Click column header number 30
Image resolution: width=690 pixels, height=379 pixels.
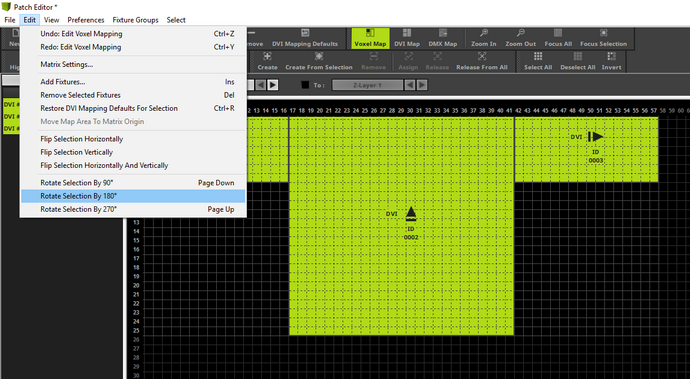click(x=410, y=110)
